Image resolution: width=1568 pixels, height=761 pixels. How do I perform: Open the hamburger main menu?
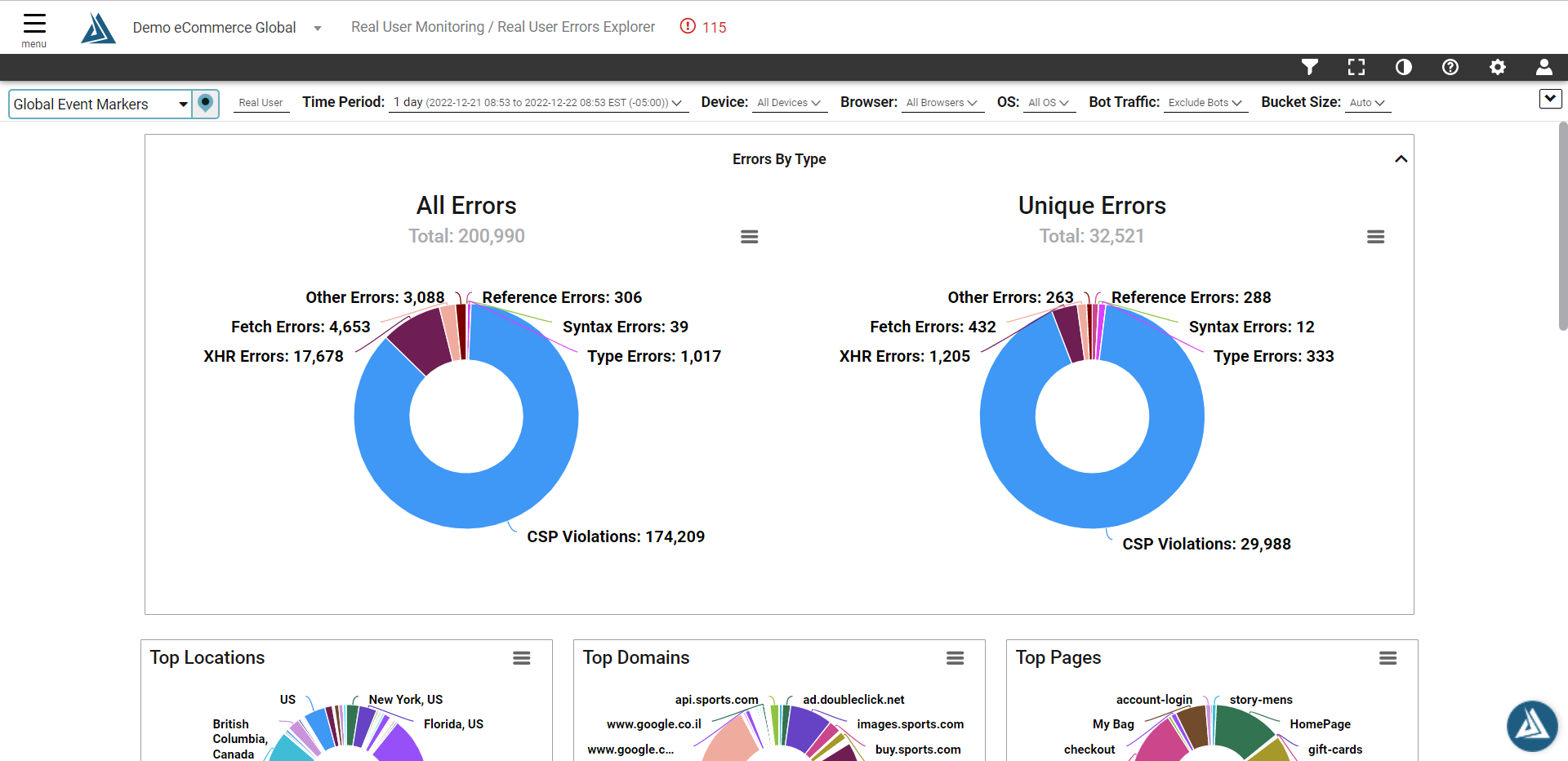[x=34, y=30]
